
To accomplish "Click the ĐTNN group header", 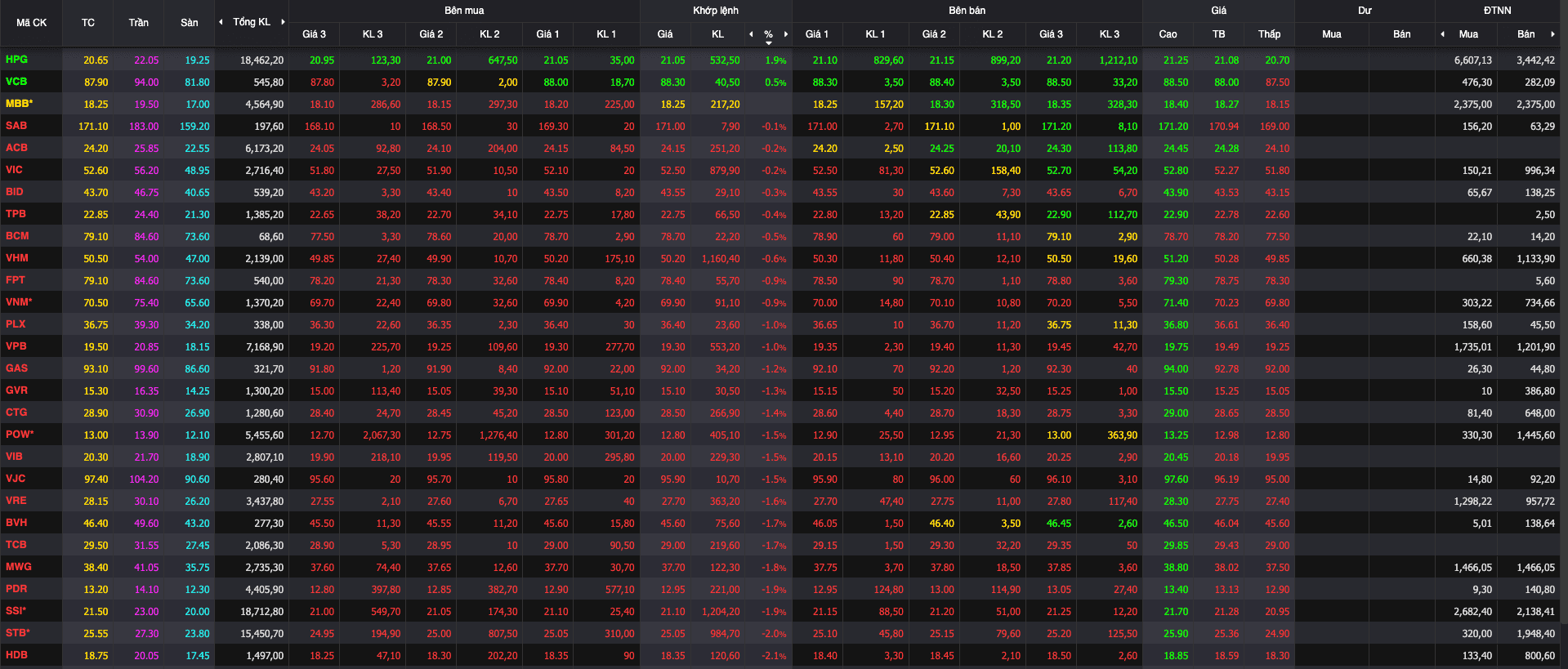I will (1498, 11).
